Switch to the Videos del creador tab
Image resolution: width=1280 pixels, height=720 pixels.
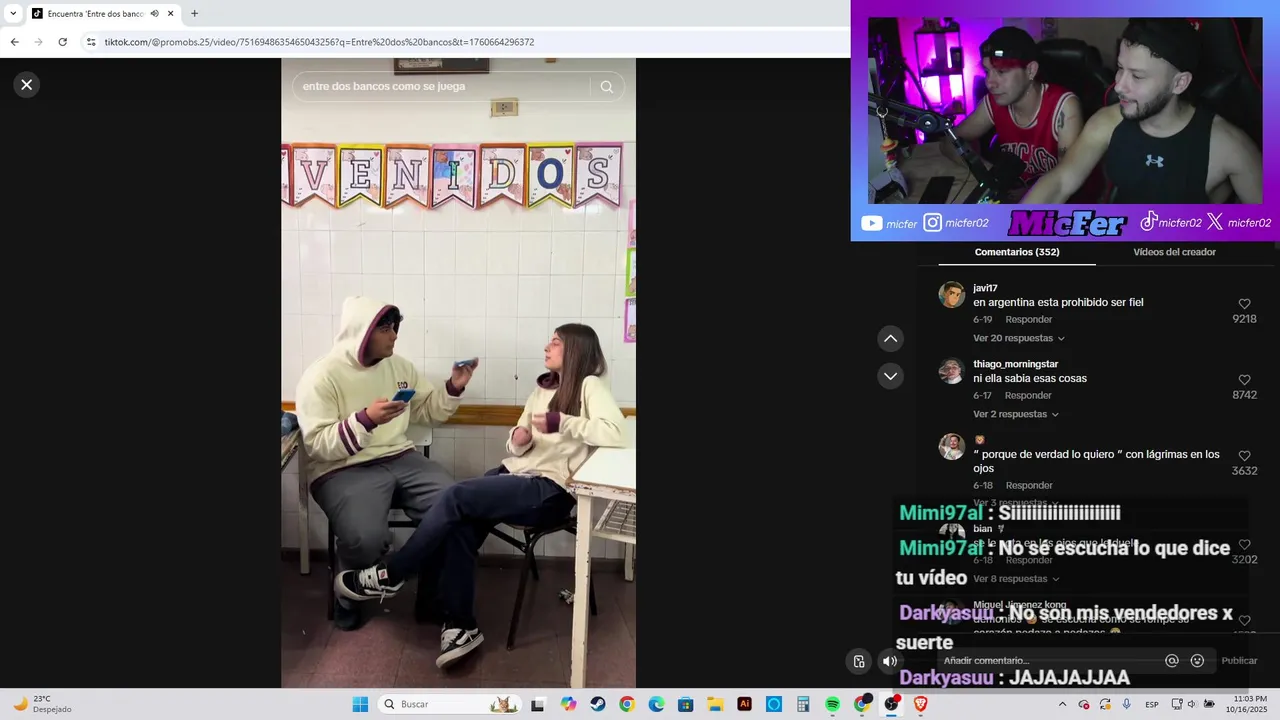[x=1174, y=252]
